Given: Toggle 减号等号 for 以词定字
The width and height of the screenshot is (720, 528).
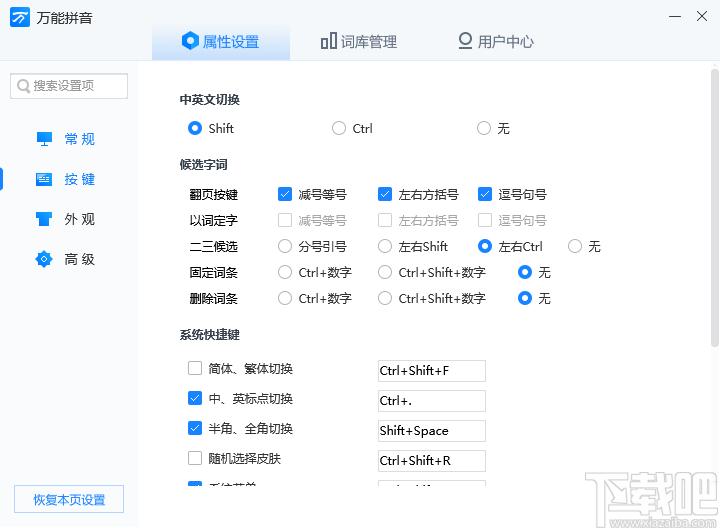Looking at the screenshot, I should (285, 220).
